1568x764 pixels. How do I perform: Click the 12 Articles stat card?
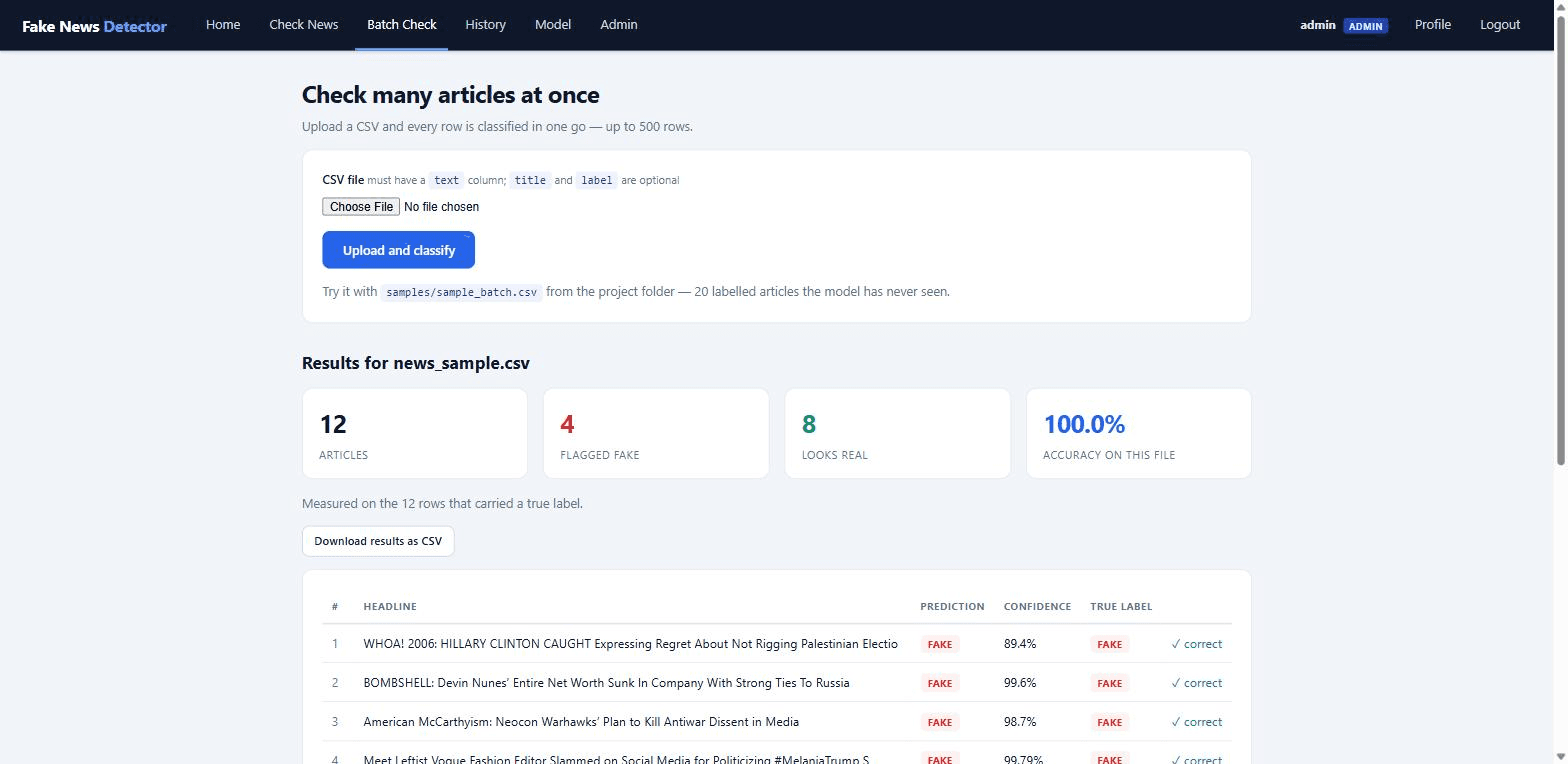tap(415, 433)
